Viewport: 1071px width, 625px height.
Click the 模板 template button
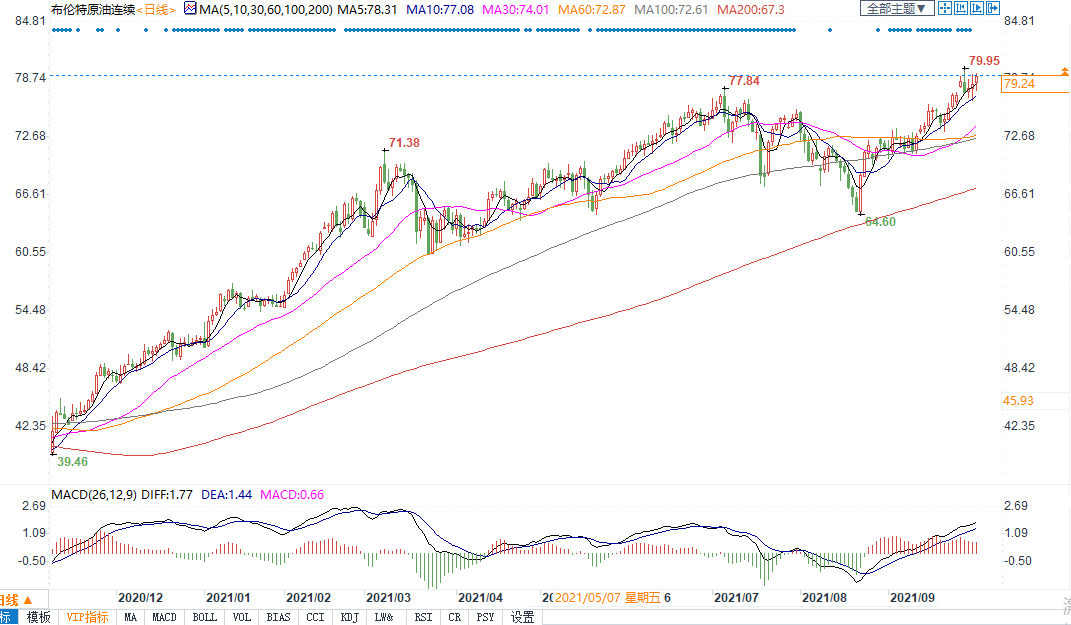pyautogui.click(x=38, y=617)
